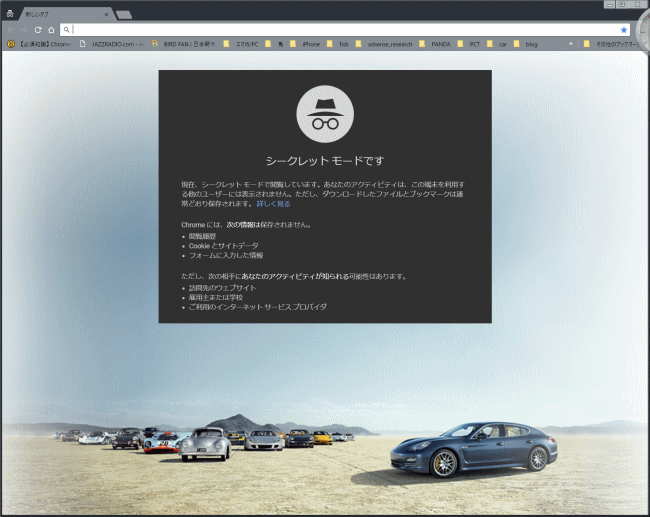This screenshot has width=650, height=517.
Task: Click the large incognito spy icon
Action: pyautogui.click(x=325, y=114)
